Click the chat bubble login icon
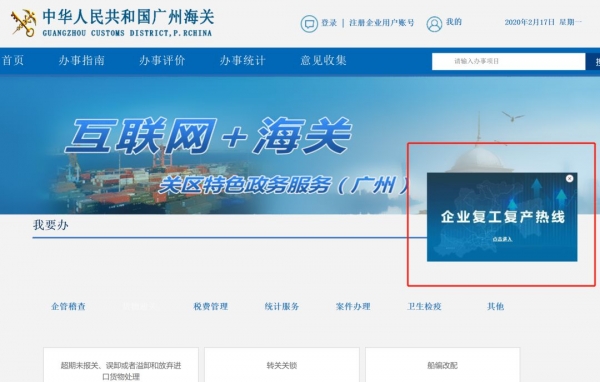The image size is (600, 382). (x=309, y=24)
